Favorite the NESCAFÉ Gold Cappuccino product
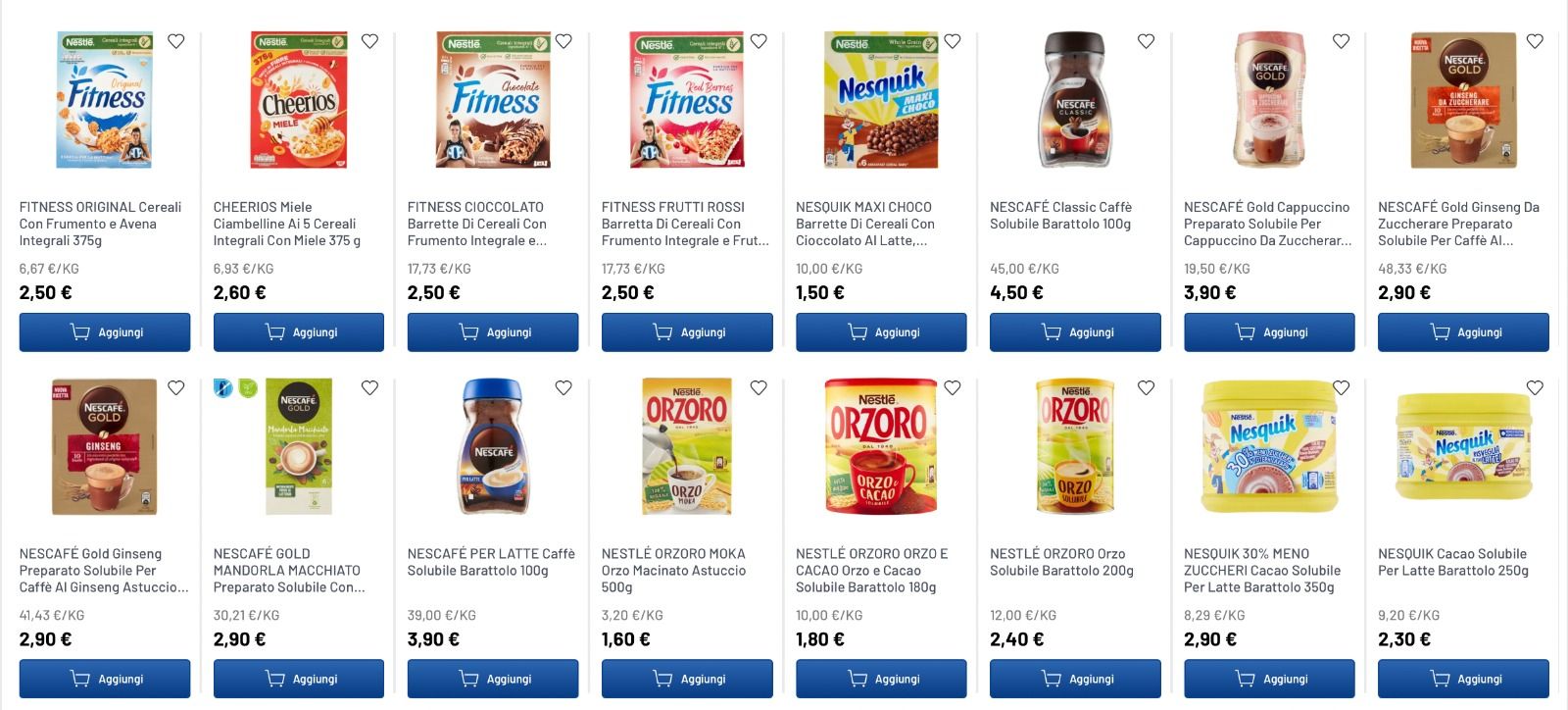The height and width of the screenshot is (710, 1568). point(1340,41)
